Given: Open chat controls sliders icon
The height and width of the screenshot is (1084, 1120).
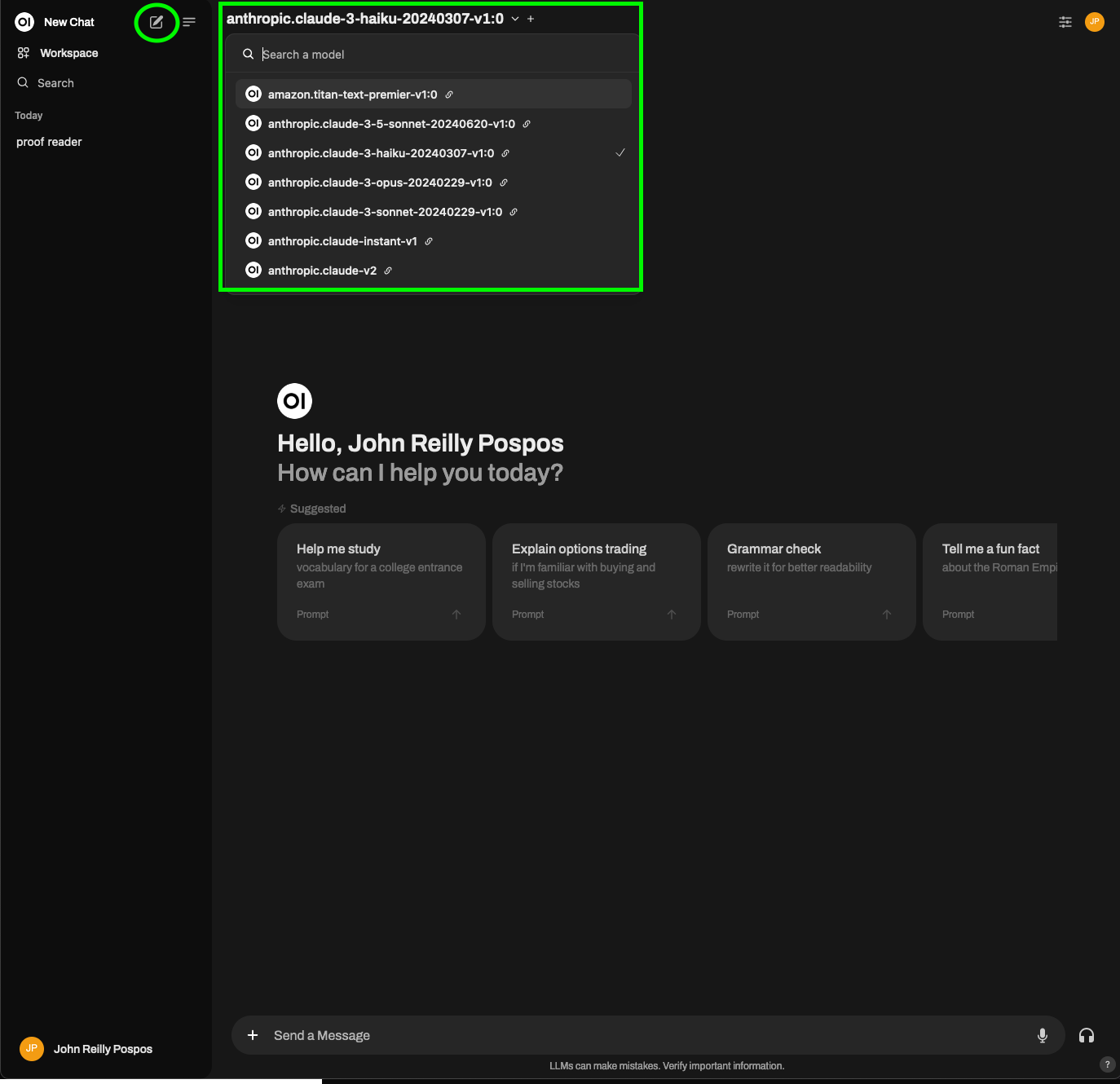Looking at the screenshot, I should point(1065,22).
